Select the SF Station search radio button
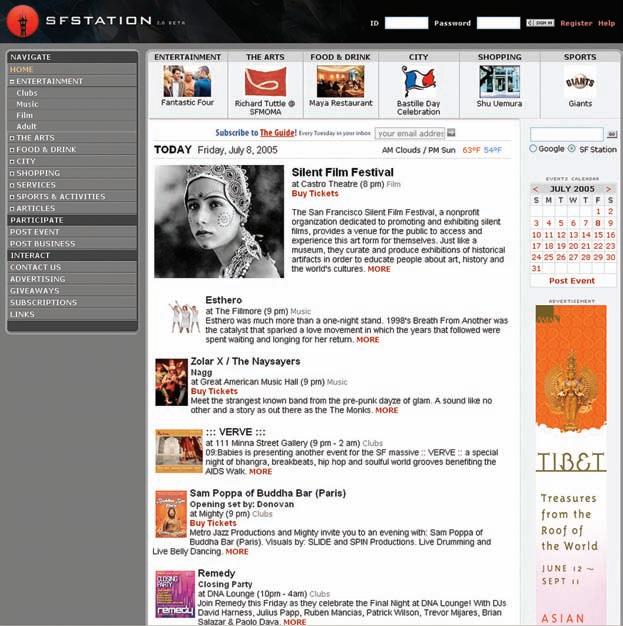This screenshot has width=623, height=626. click(x=571, y=149)
